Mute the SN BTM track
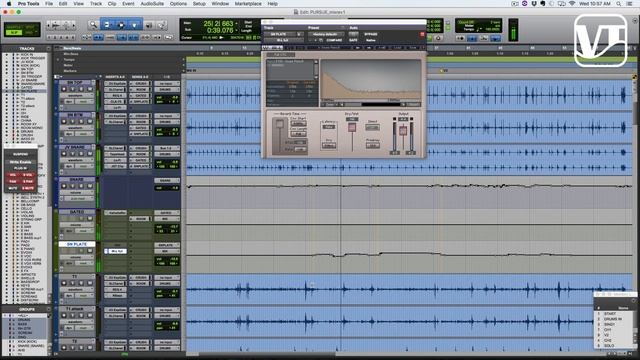 point(90,122)
